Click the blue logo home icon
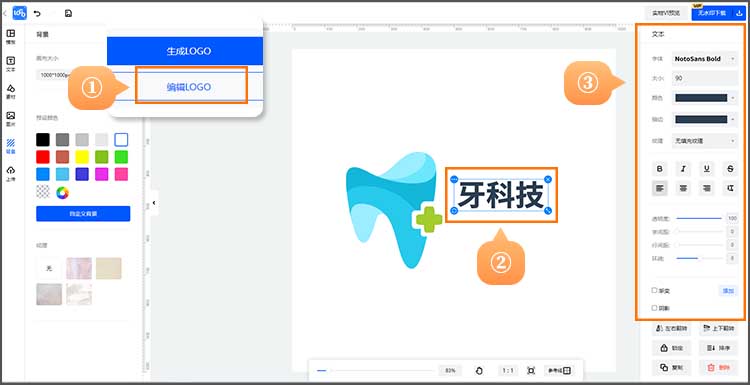This screenshot has height=385, width=750. click(20, 13)
